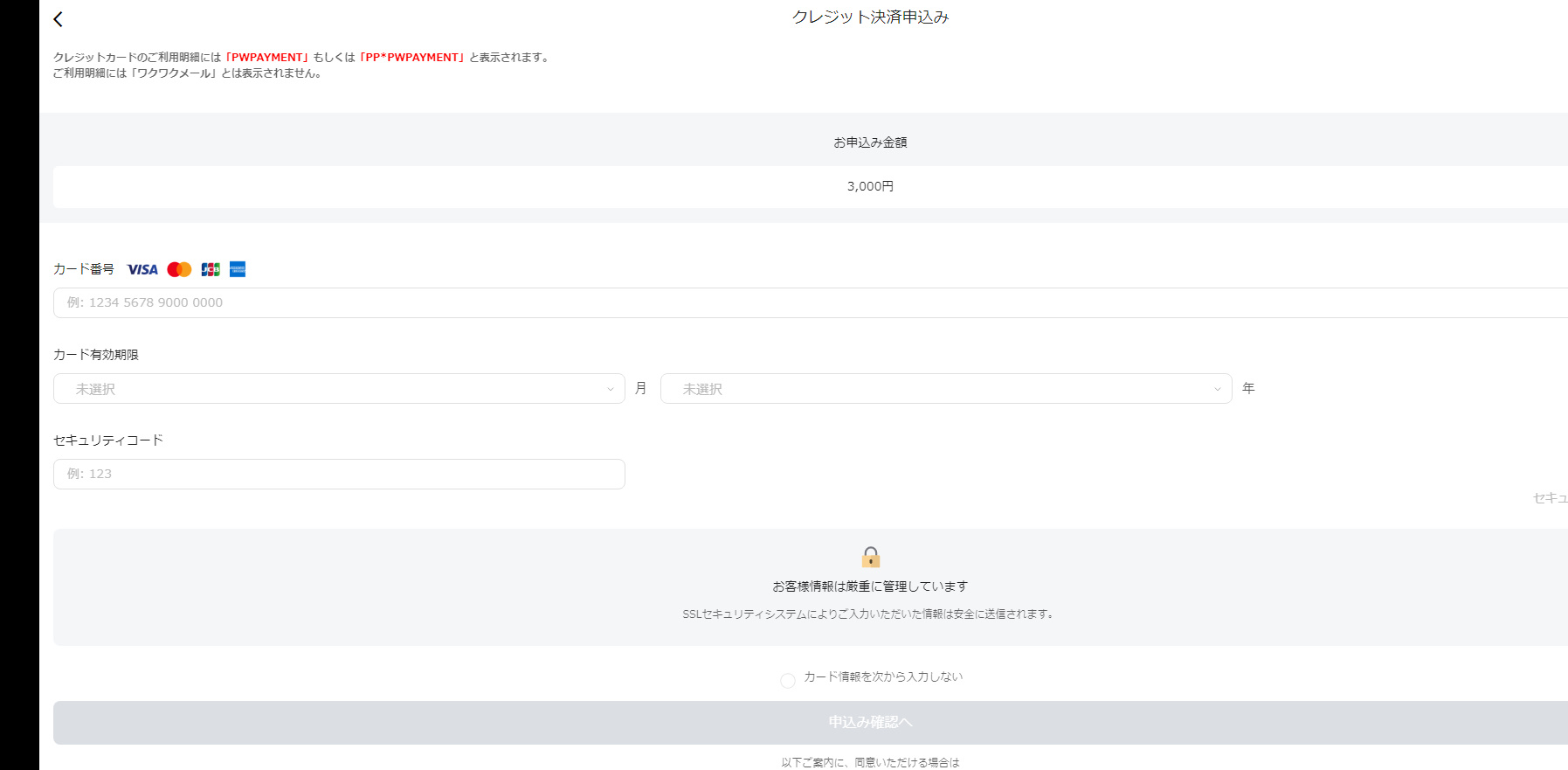Click the '以下ご案内に、同意いただける場合は' footer text

pyautogui.click(x=870, y=762)
